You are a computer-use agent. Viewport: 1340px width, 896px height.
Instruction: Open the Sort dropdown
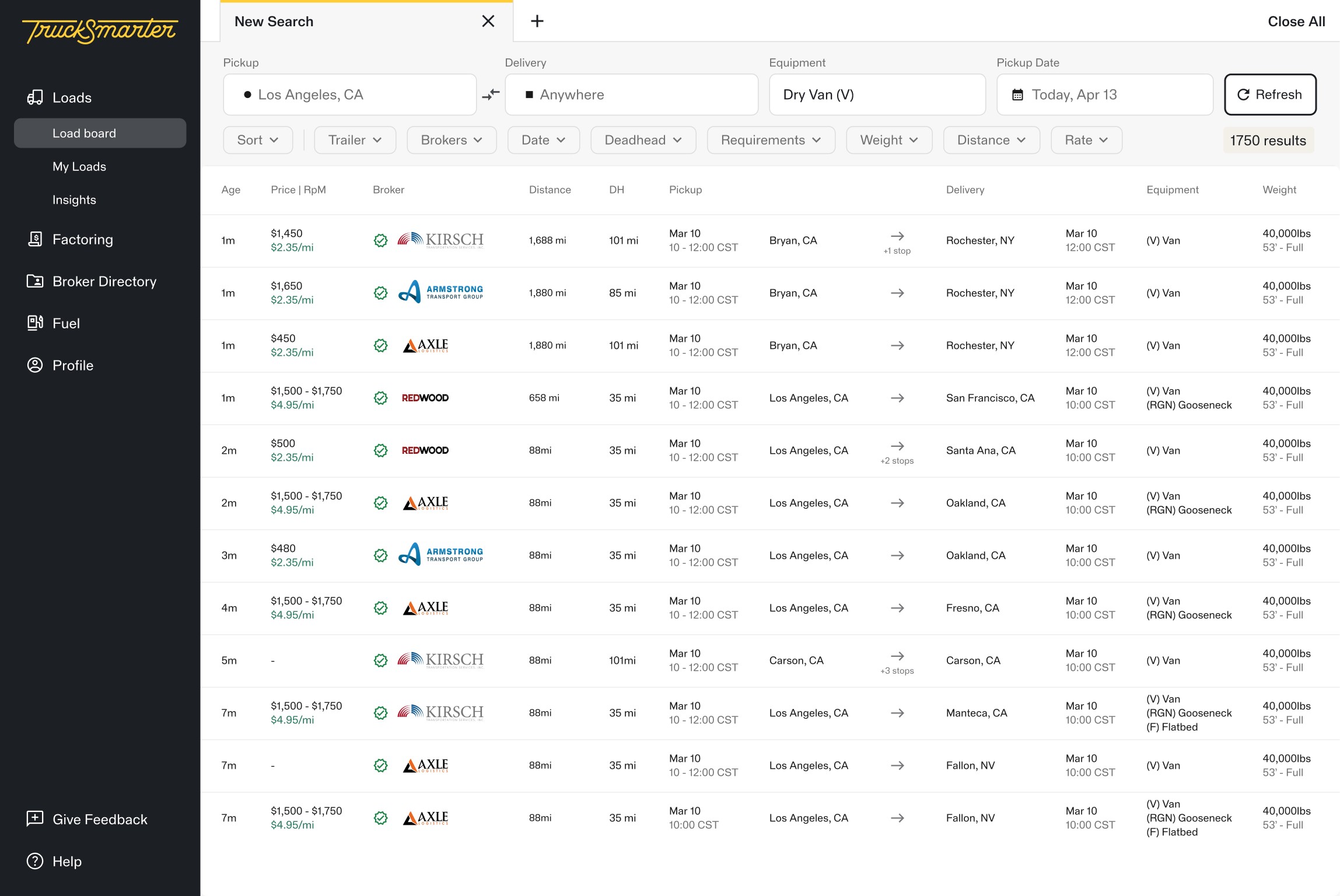click(257, 140)
